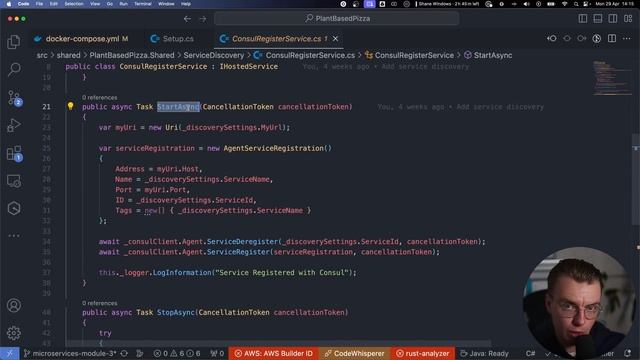The width and height of the screenshot is (640, 360).
Task: Open the Remote Explorer view
Action: click(14, 181)
